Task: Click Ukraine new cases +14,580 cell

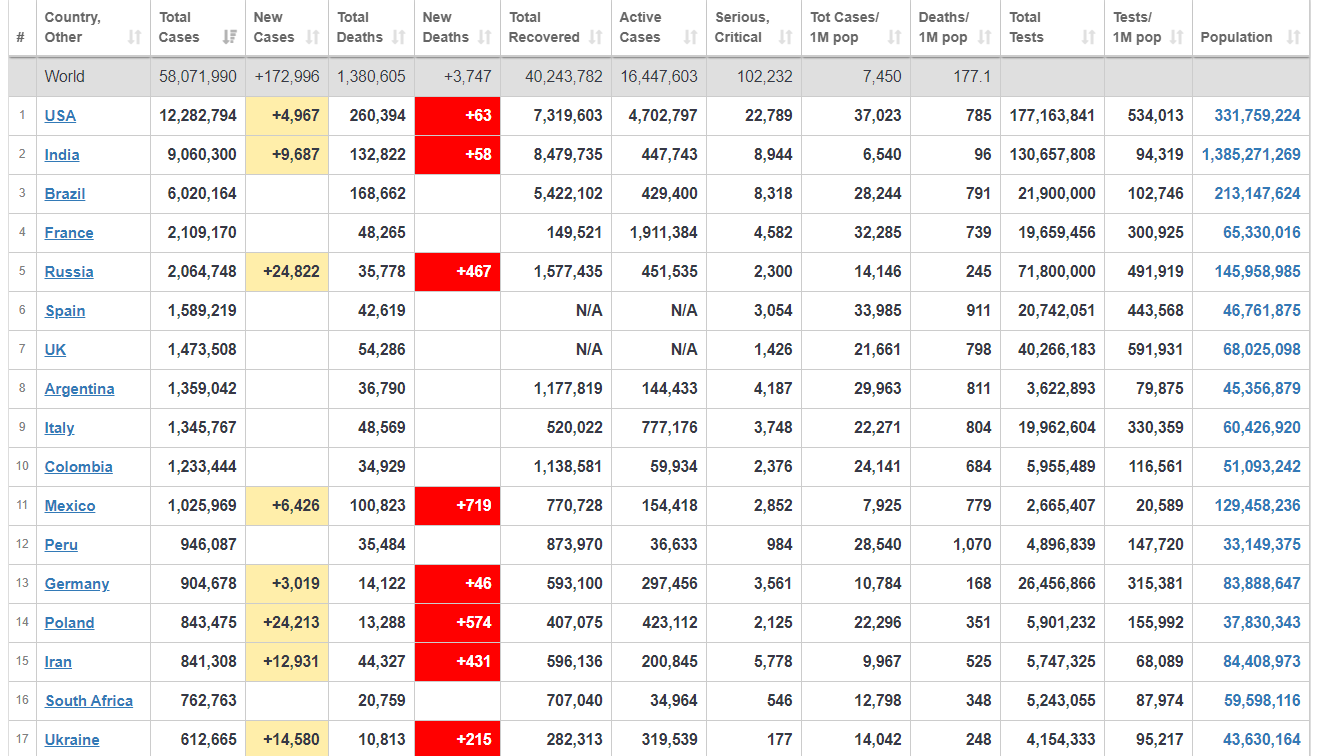Action: 287,739
